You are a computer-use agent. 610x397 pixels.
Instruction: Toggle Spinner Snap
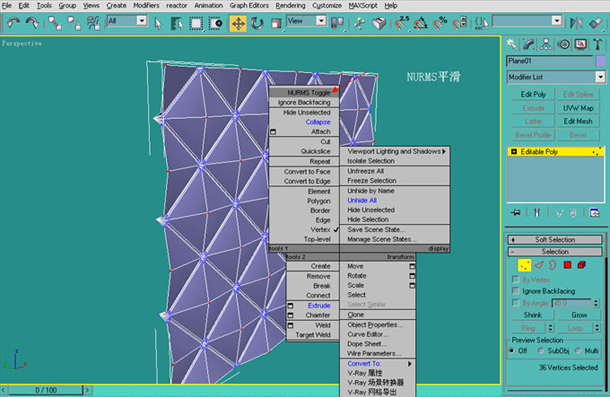click(459, 23)
